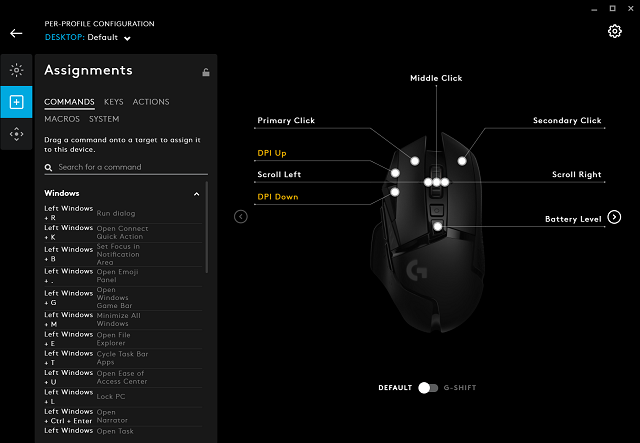This screenshot has width=640, height=443.
Task: Toggle the Default / G-Shift switch
Action: (x=428, y=387)
